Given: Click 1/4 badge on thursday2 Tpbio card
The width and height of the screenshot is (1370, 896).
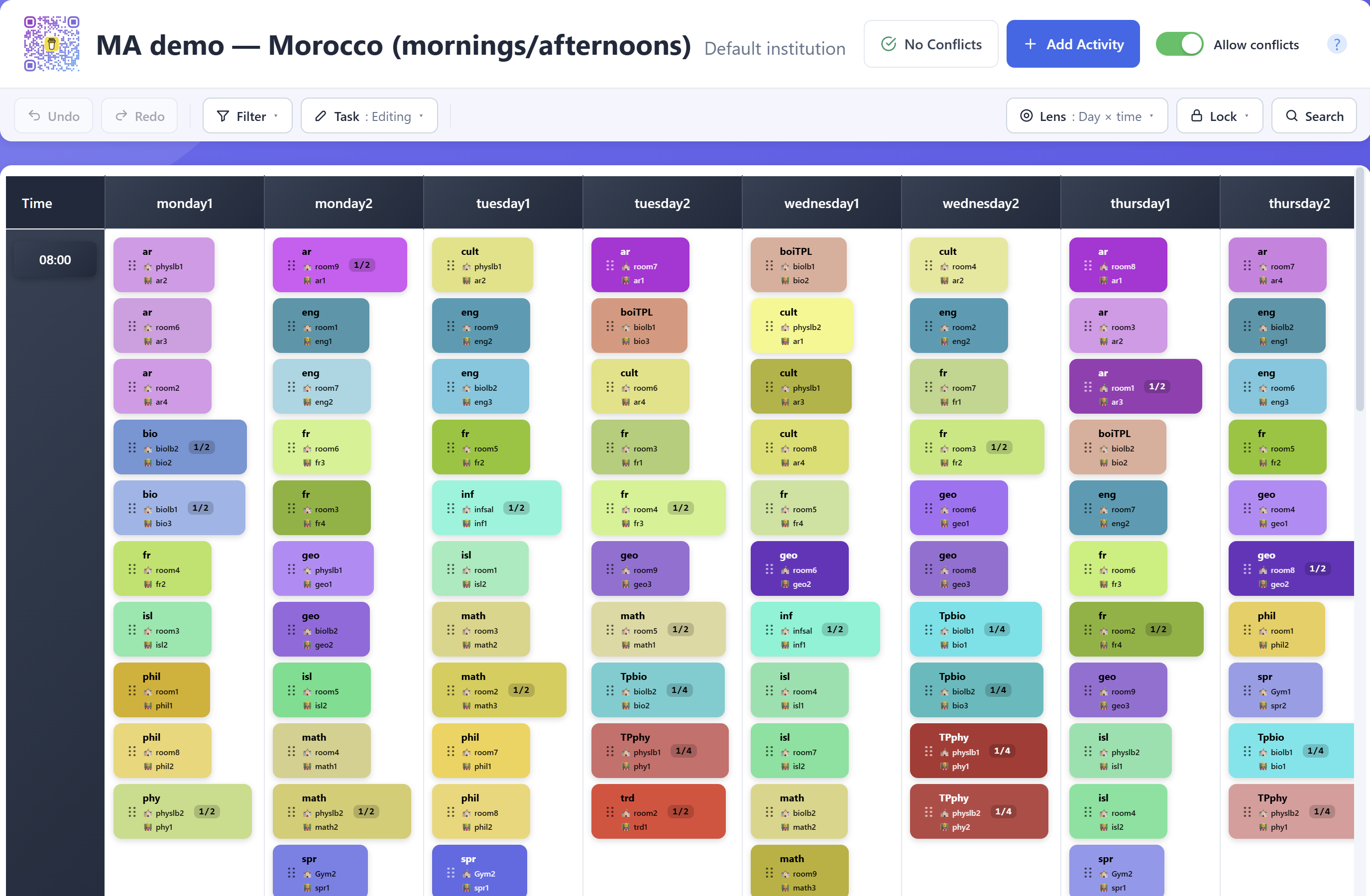Looking at the screenshot, I should point(1315,751).
